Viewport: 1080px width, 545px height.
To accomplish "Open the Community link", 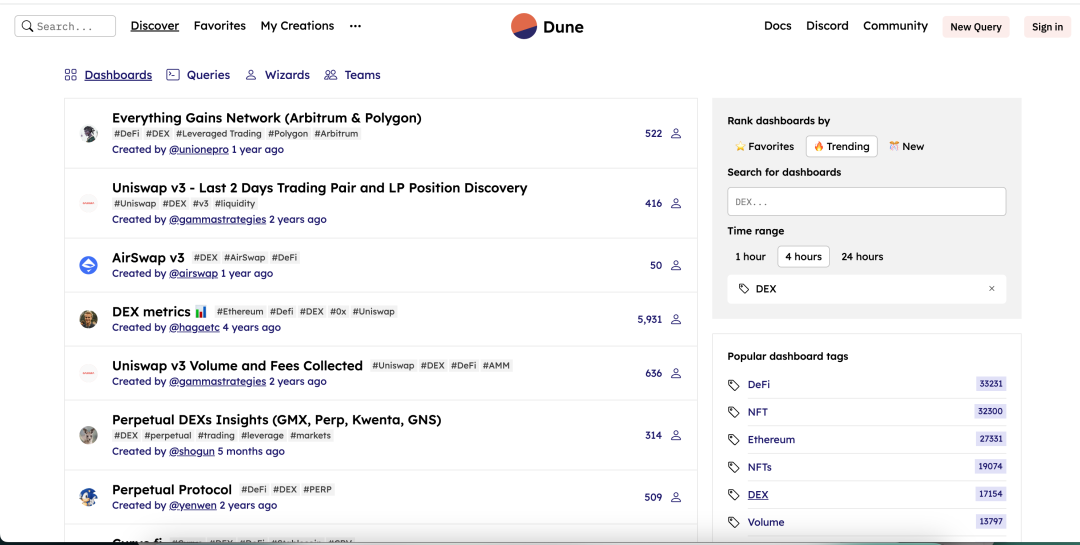I will pyautogui.click(x=895, y=26).
